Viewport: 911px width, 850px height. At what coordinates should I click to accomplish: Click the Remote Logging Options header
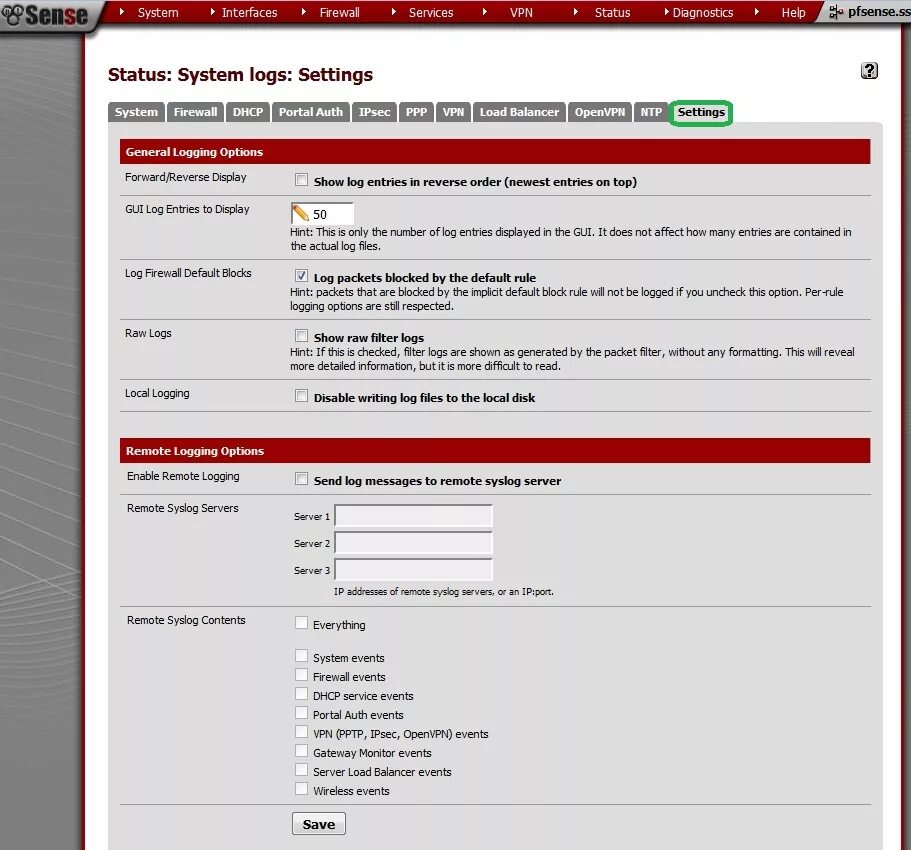coord(495,451)
